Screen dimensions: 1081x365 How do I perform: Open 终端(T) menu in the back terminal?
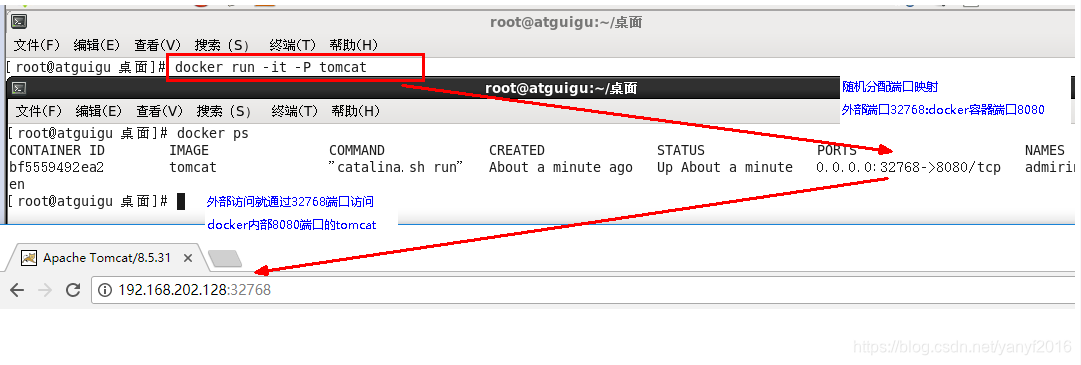pos(293,45)
